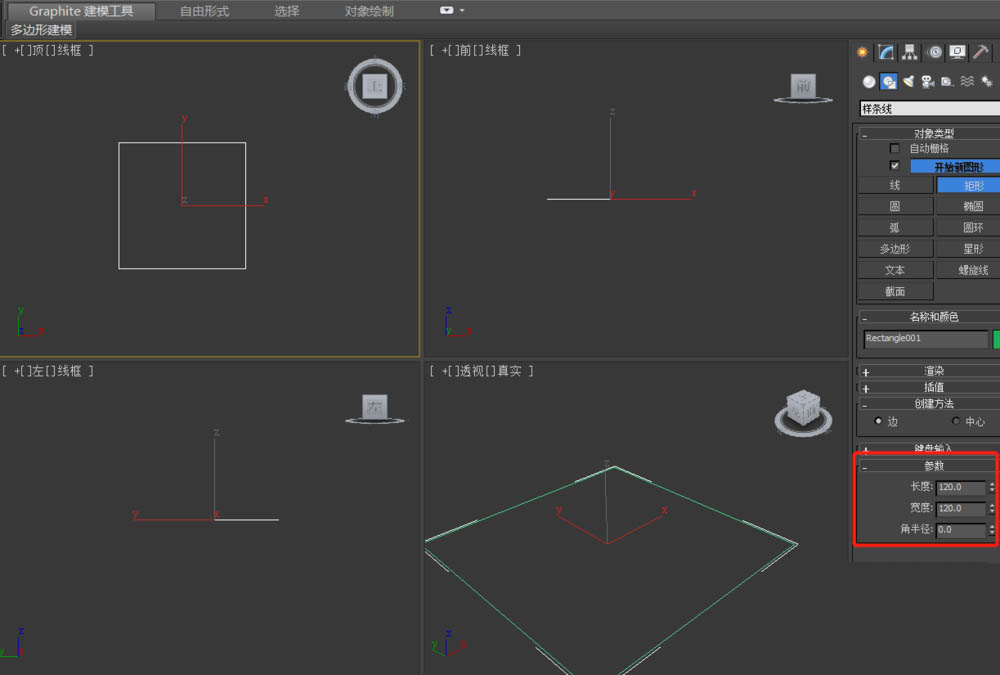1000x675 pixels.
Task: Open the Hierarchy command panel tab
Action: click(x=910, y=53)
